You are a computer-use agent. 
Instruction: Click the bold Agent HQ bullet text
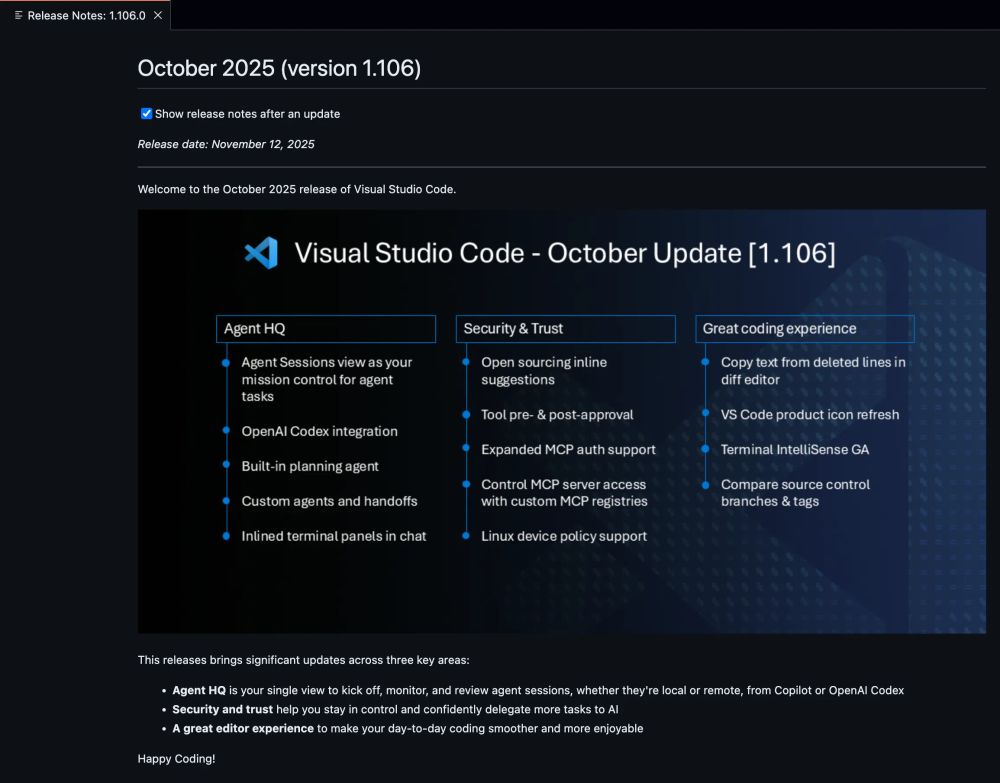coord(199,691)
